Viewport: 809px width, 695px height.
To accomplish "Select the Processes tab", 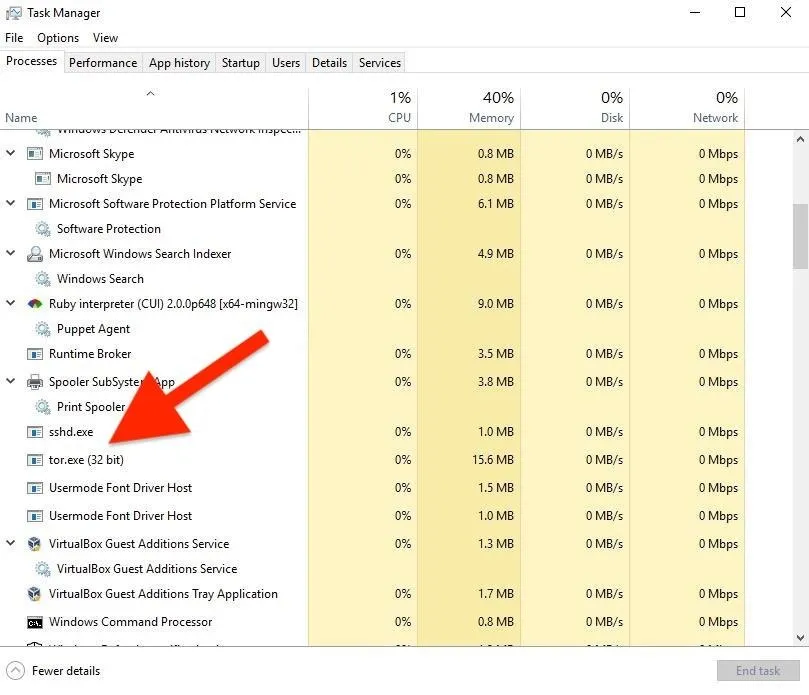I will click(31, 61).
